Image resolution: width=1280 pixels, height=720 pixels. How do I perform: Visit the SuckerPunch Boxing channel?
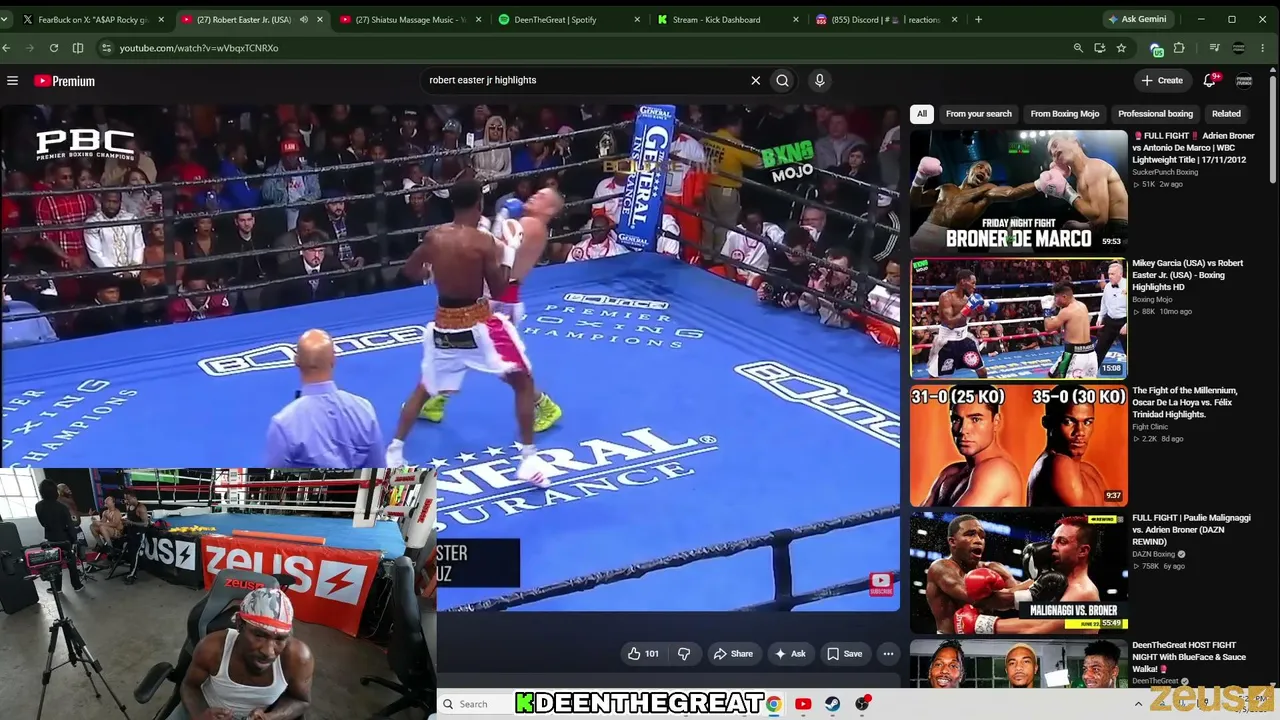coord(1165,172)
